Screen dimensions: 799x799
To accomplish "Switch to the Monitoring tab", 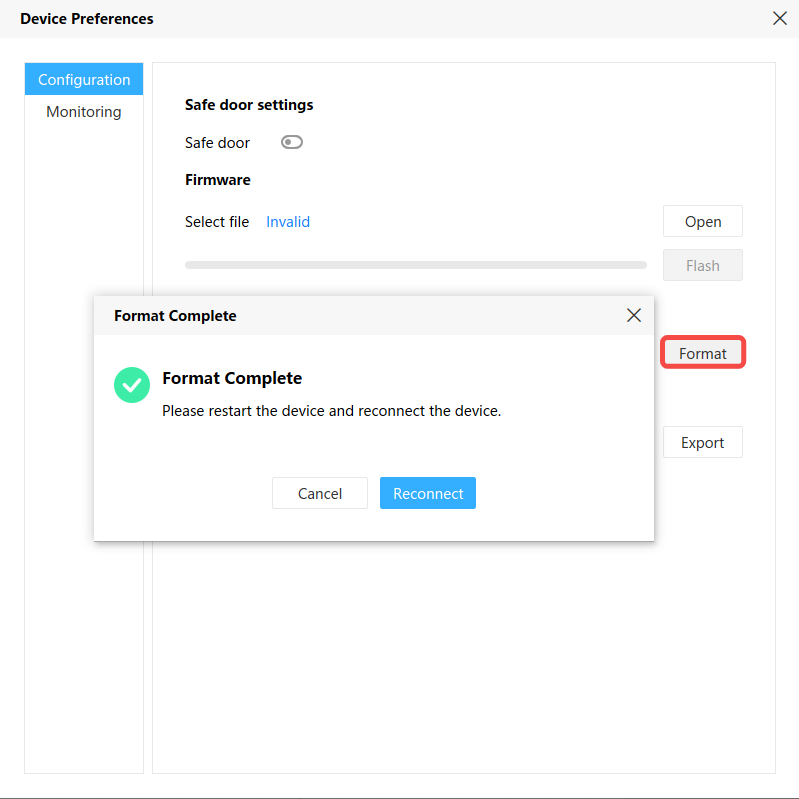I will coord(84,112).
